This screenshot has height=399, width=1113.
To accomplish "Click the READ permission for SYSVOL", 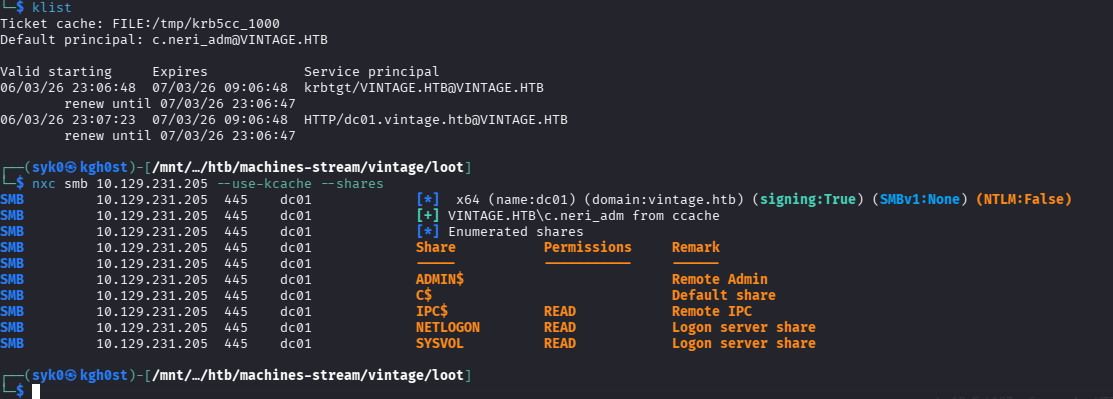I will tap(560, 344).
